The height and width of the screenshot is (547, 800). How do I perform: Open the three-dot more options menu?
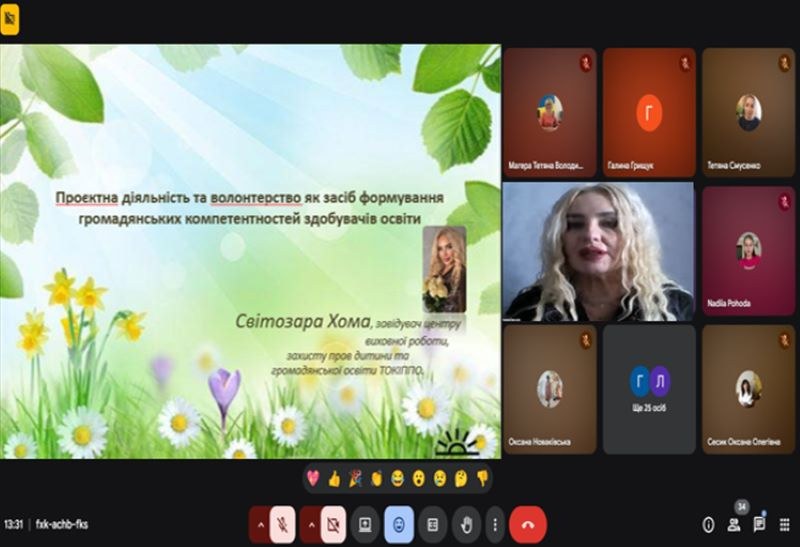coord(495,523)
